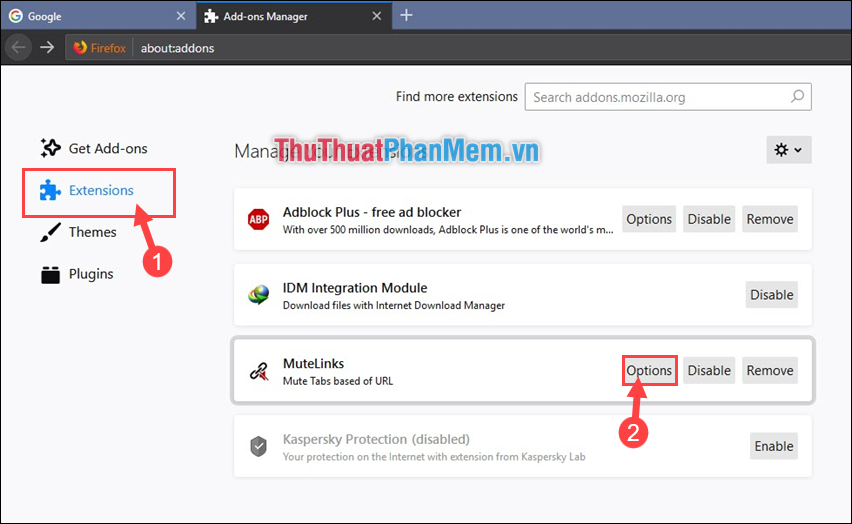Close the Google tab
The width and height of the screenshot is (852, 524).
tap(181, 16)
